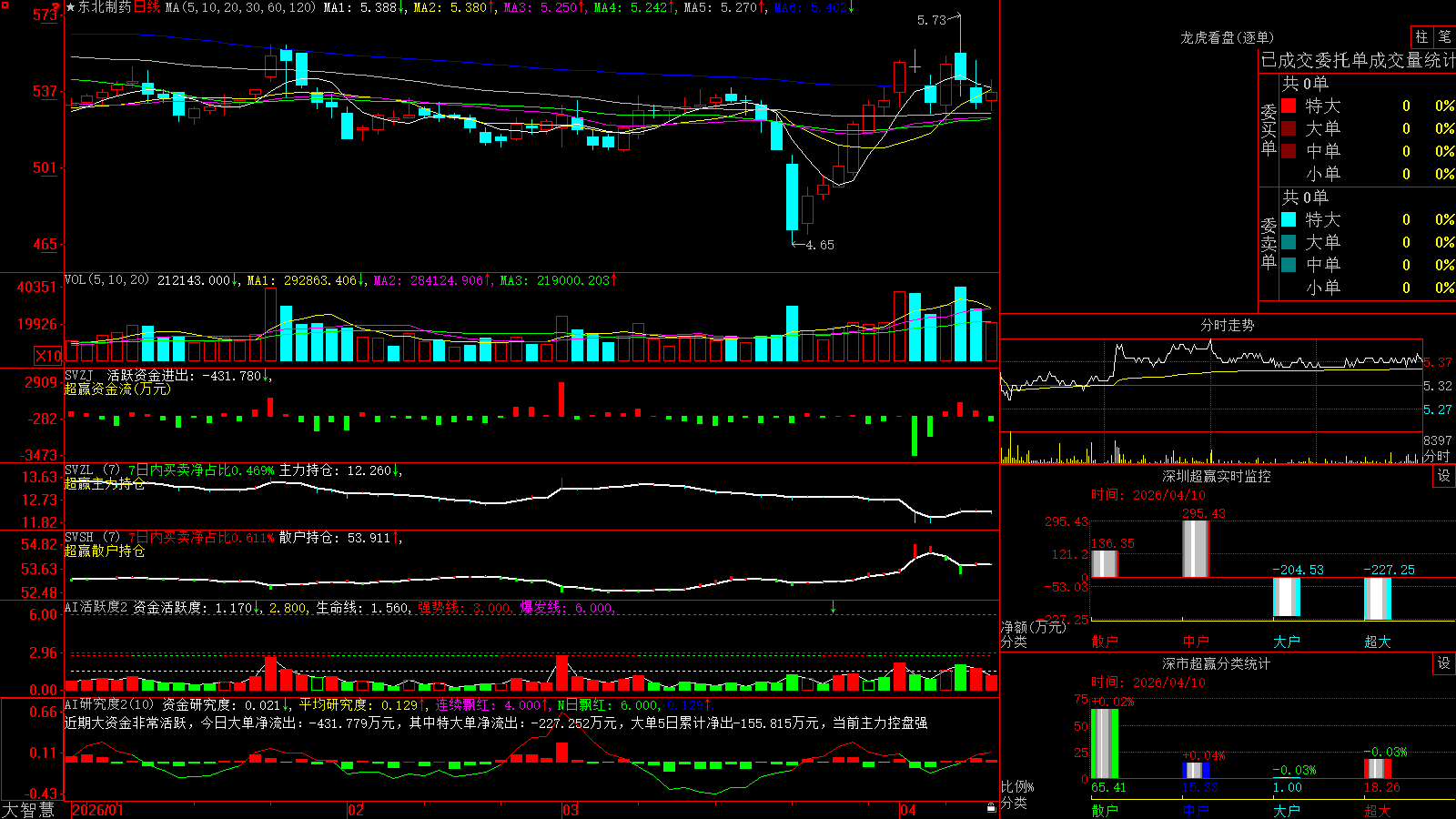Click the 4.65 low price label
The image size is (1456, 819).
click(x=820, y=245)
